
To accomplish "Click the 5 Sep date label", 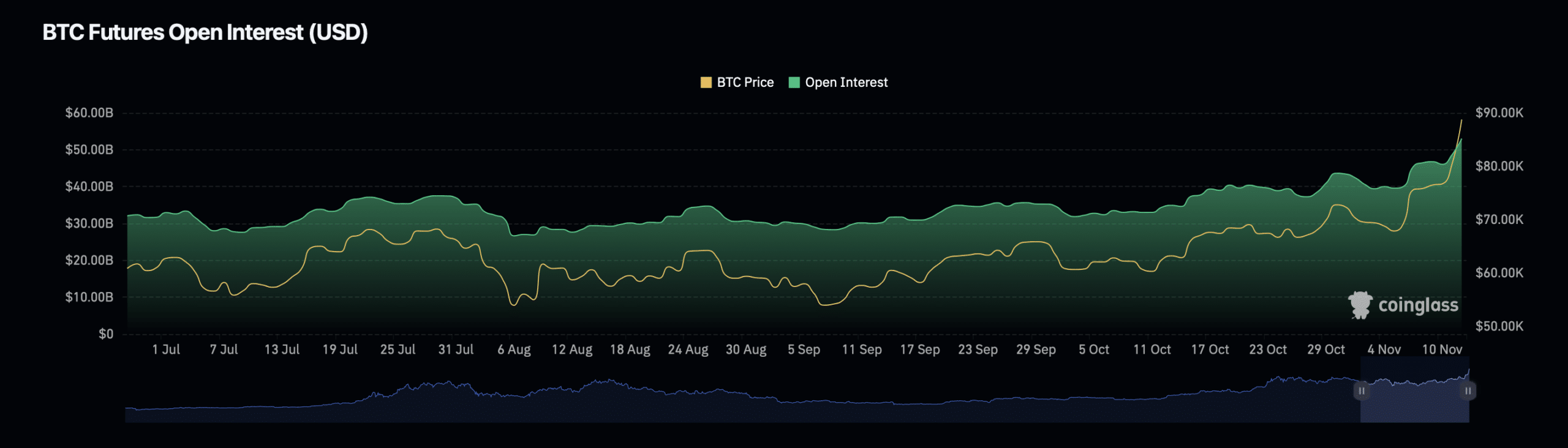I will (804, 349).
